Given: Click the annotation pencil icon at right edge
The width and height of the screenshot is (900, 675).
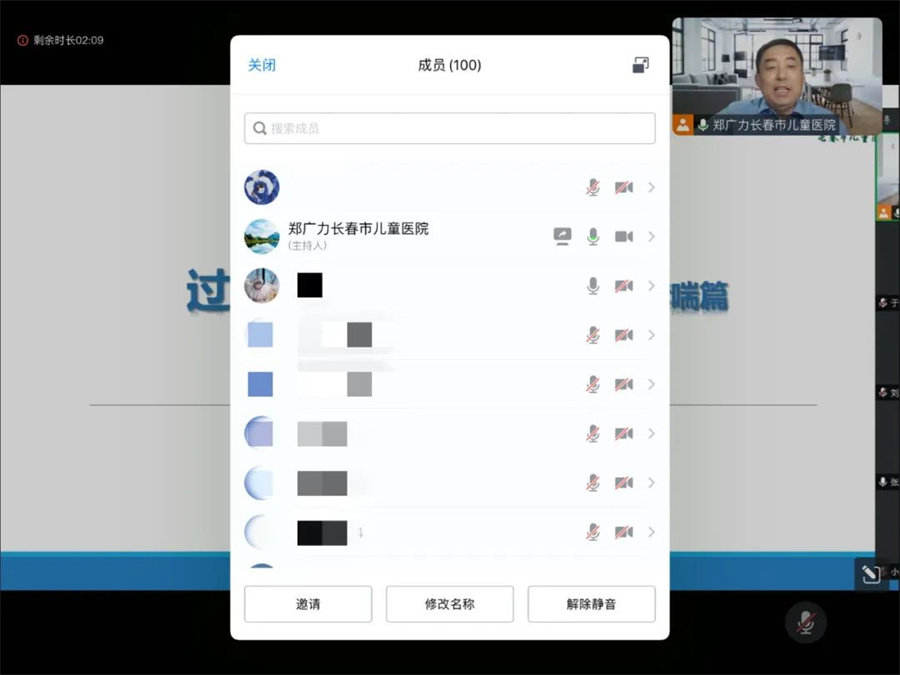Looking at the screenshot, I should pyautogui.click(x=870, y=574).
